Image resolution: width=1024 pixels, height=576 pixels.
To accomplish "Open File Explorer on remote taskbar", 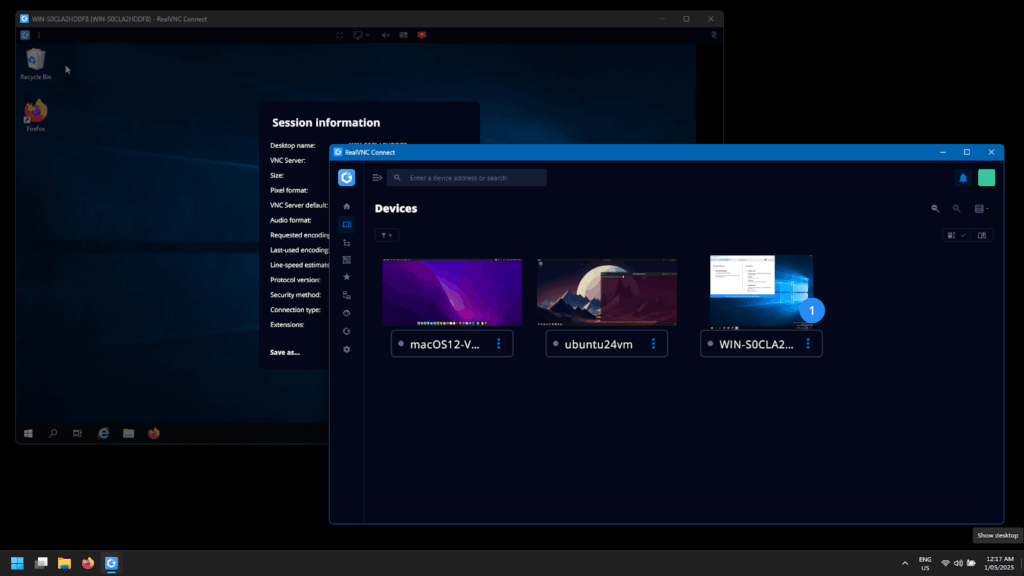I will point(129,434).
